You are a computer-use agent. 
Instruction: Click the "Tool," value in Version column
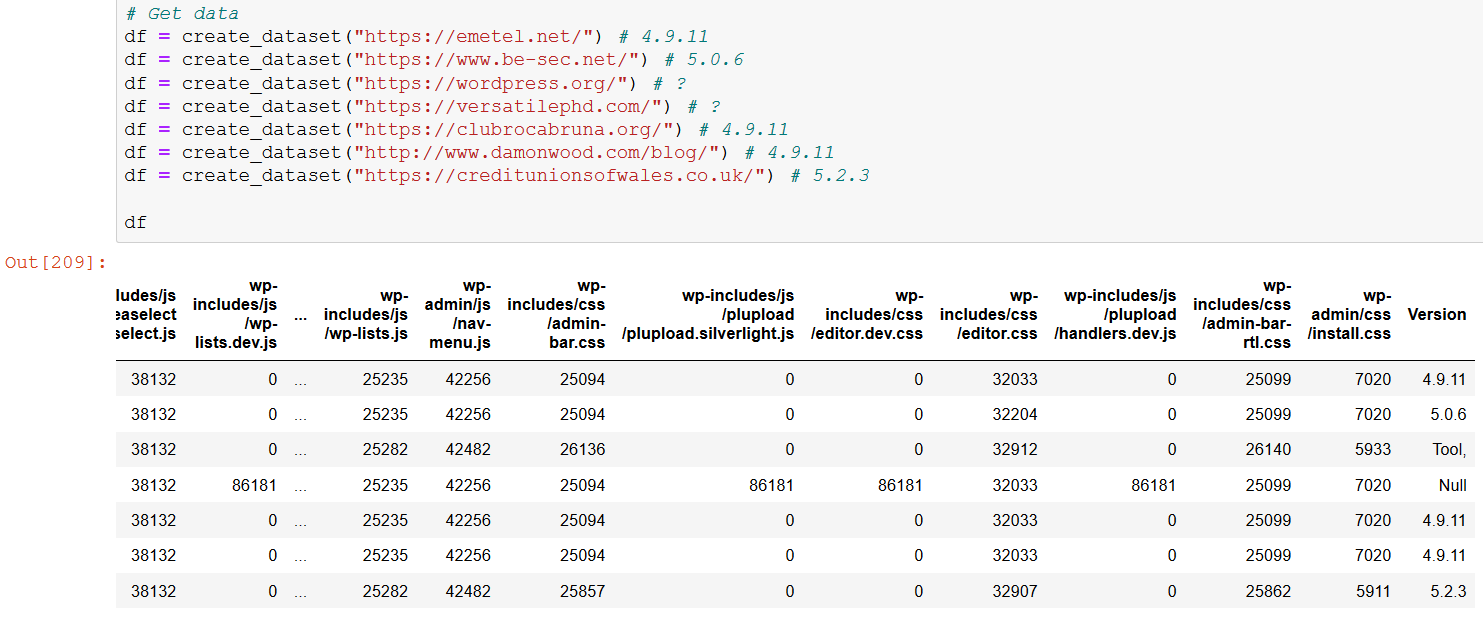pos(1449,449)
